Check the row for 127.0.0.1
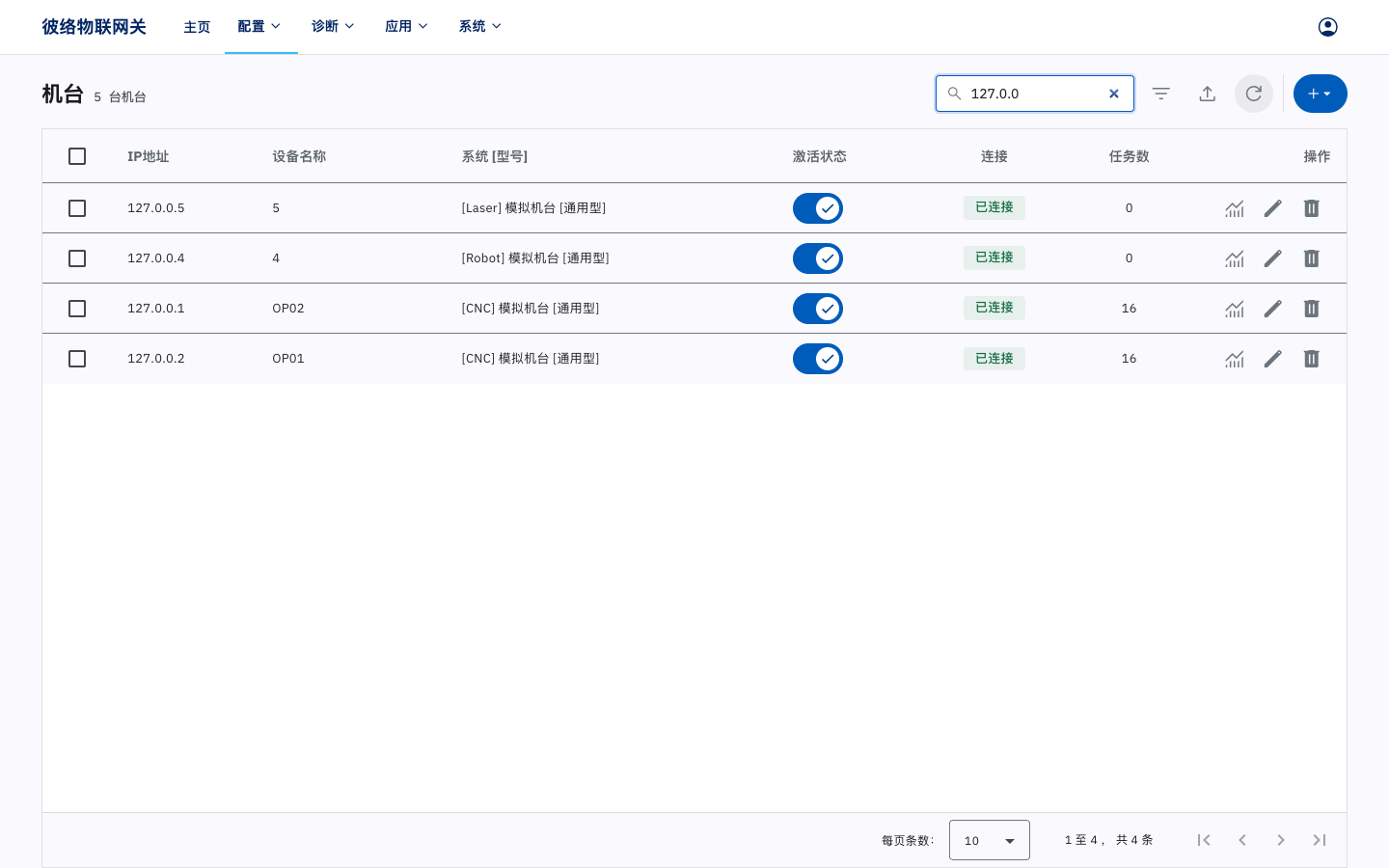The width and height of the screenshot is (1389, 868). click(77, 309)
